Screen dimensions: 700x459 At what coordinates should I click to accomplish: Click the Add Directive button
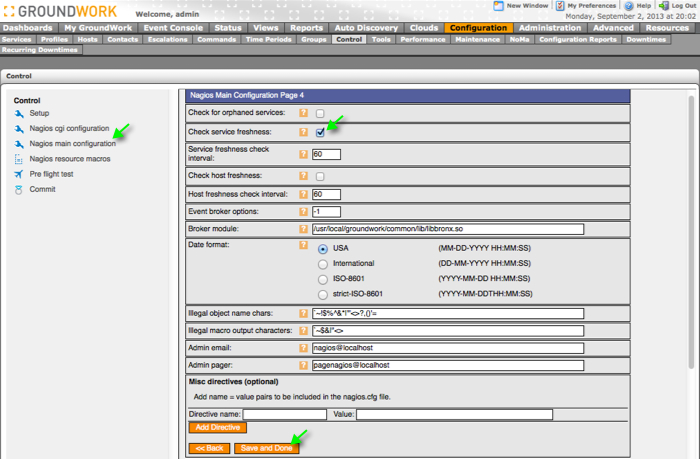pos(217,427)
